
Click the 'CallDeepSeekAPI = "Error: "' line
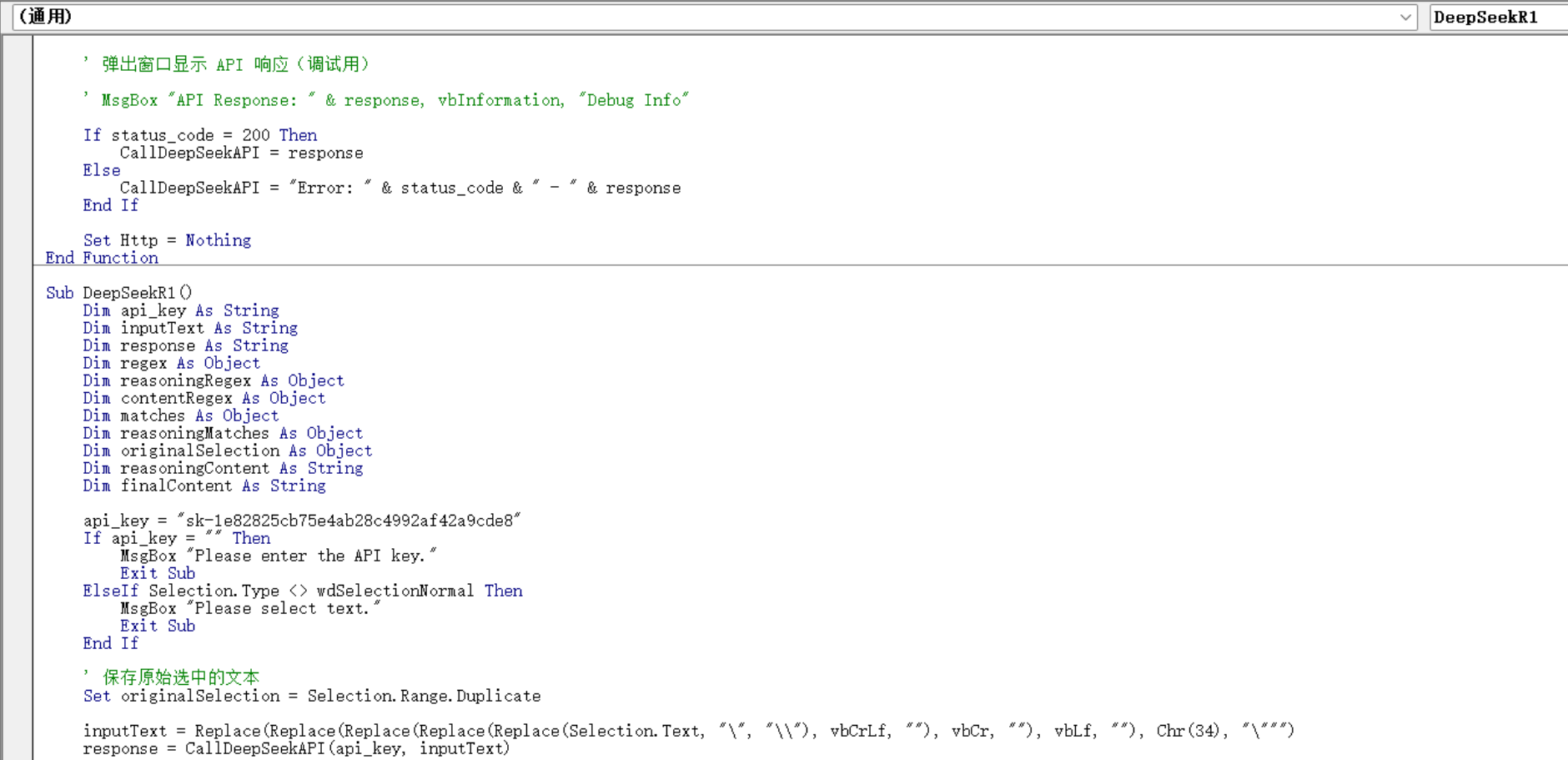pyautogui.click(x=400, y=188)
